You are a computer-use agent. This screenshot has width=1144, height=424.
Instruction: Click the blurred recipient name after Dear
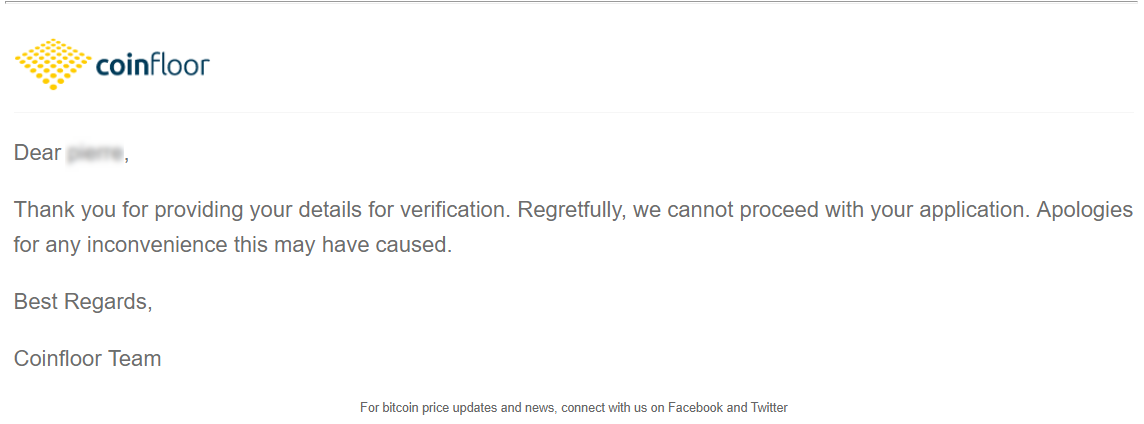coord(96,154)
